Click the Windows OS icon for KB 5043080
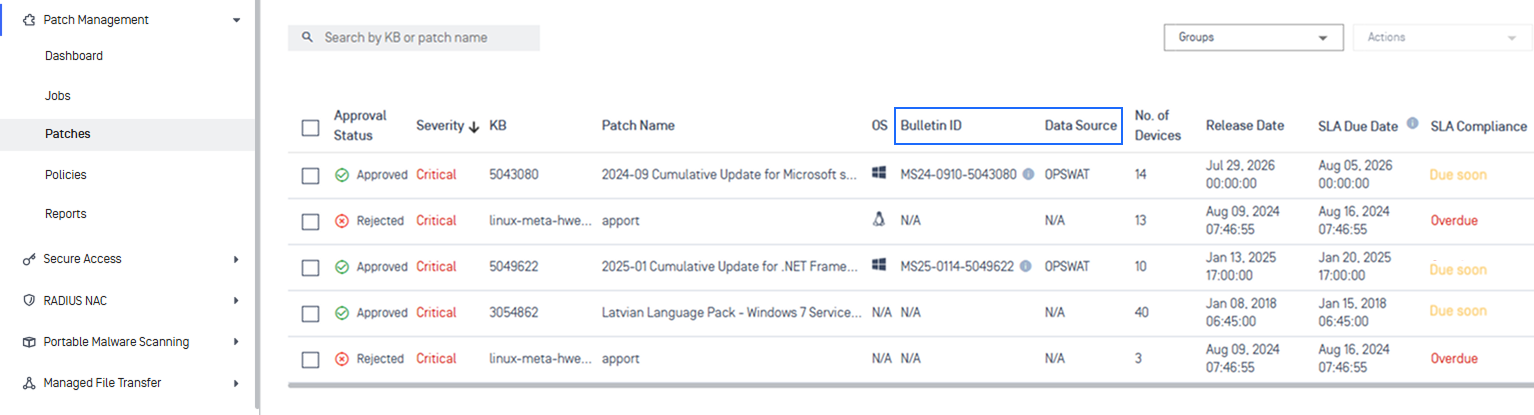The image size is (1534, 415). (879, 173)
